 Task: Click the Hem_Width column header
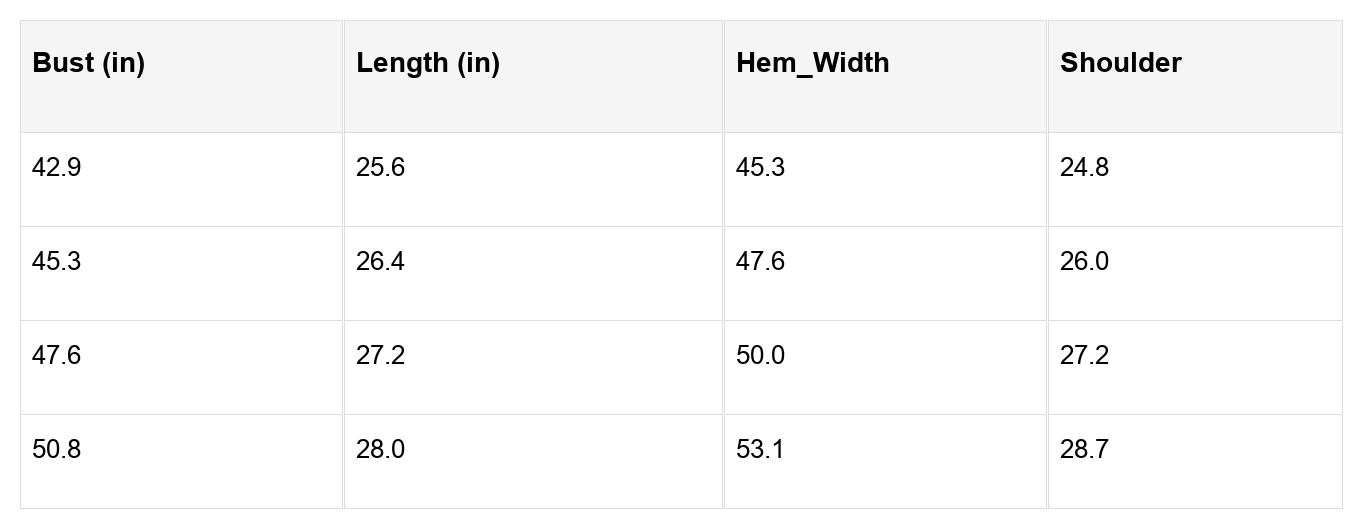point(812,63)
